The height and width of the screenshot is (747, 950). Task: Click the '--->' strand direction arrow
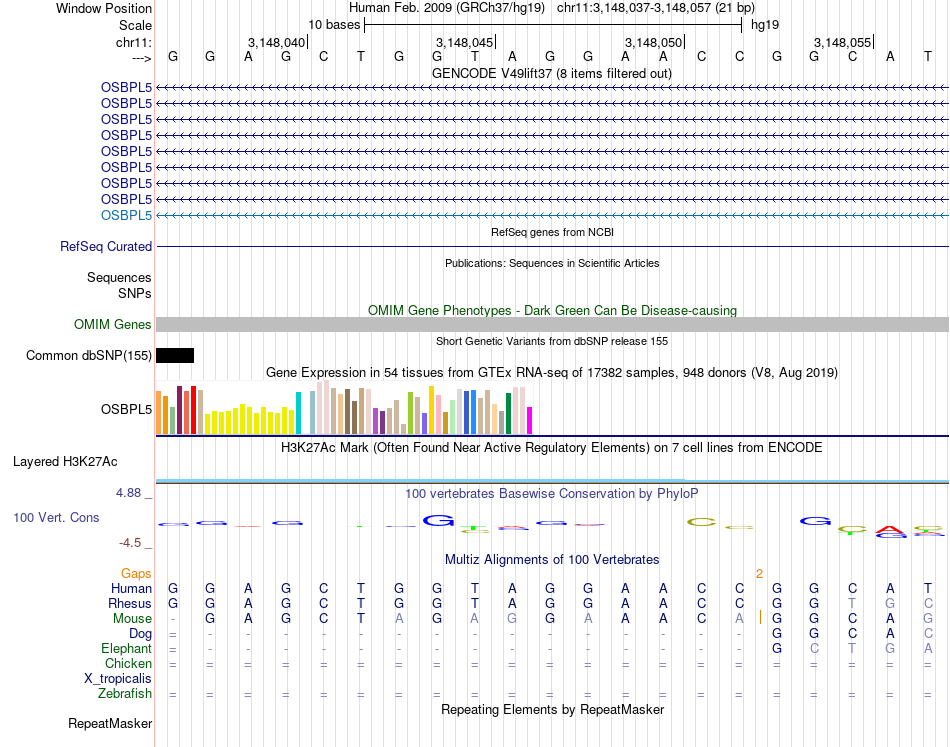click(142, 58)
